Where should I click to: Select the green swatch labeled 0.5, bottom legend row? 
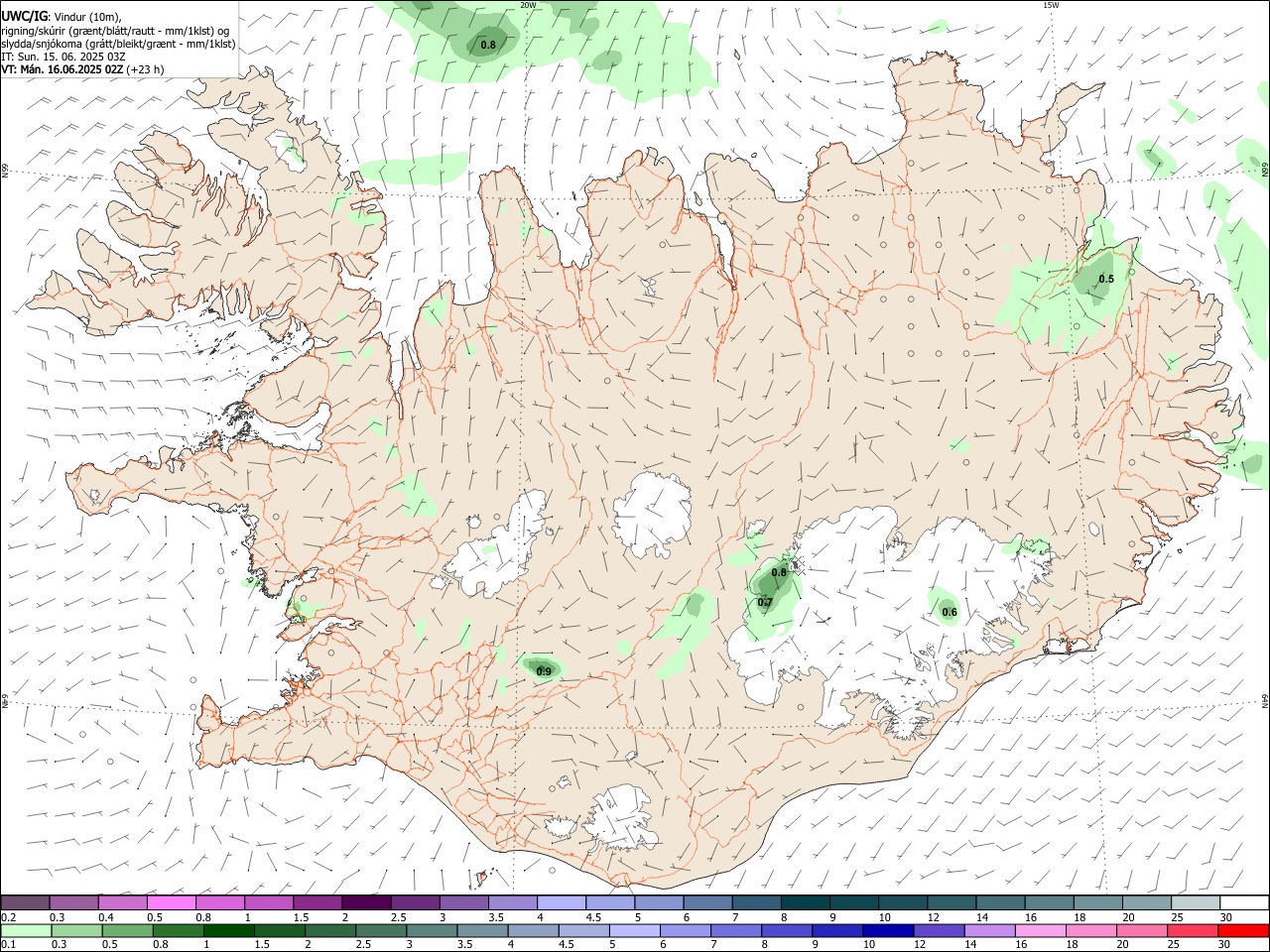[127, 931]
